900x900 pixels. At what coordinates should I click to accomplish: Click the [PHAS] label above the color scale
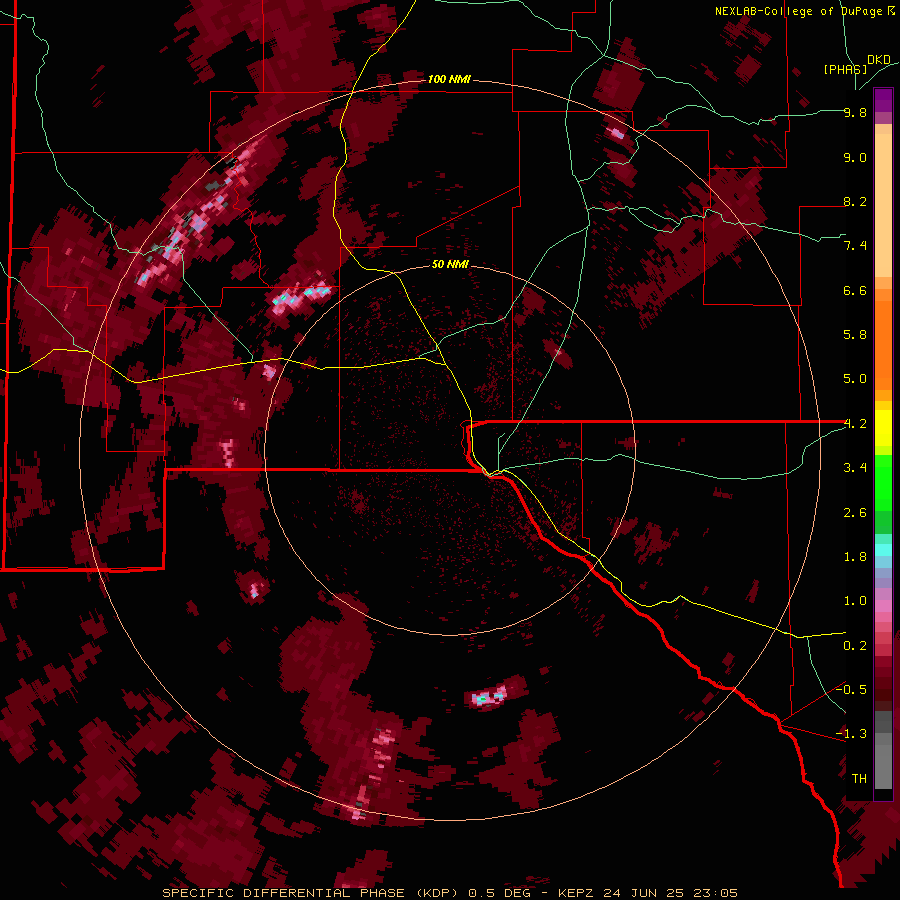pos(845,69)
